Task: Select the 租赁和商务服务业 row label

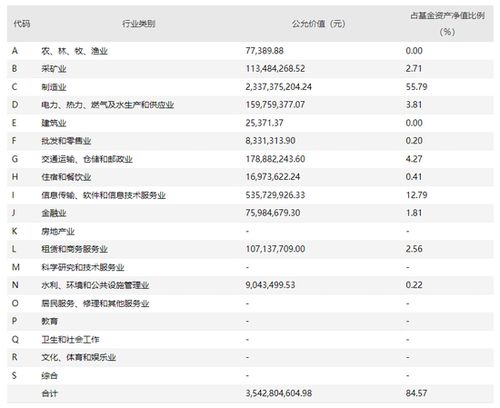Action: coord(74,249)
